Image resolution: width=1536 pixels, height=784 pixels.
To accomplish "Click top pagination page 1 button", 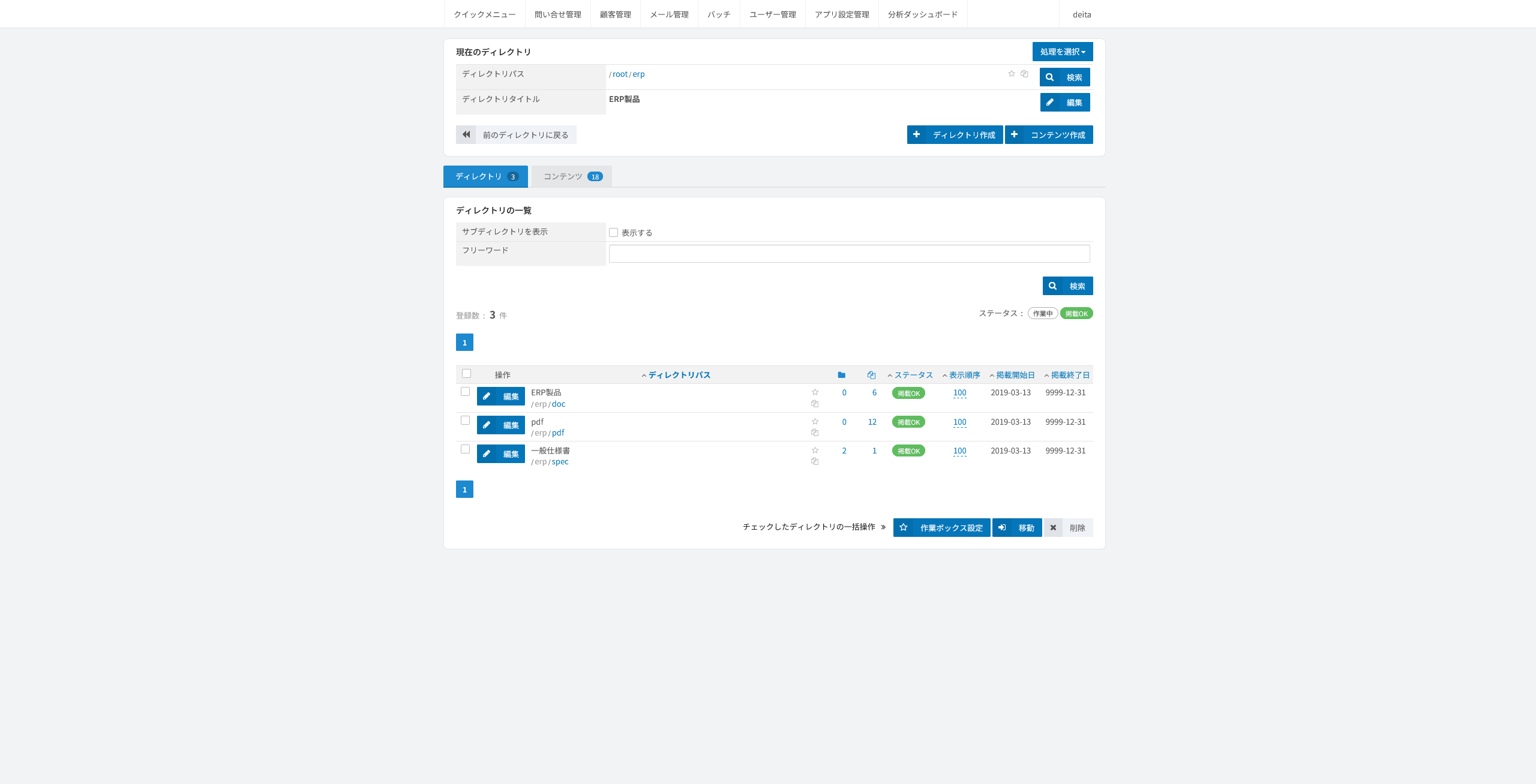I will click(464, 343).
